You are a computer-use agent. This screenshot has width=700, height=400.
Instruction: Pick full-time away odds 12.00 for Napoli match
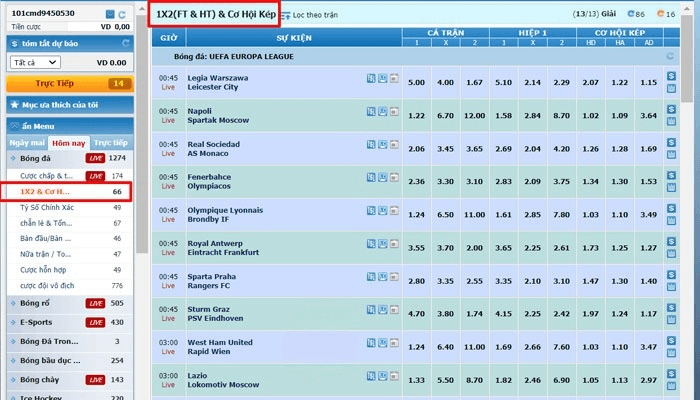click(x=475, y=116)
